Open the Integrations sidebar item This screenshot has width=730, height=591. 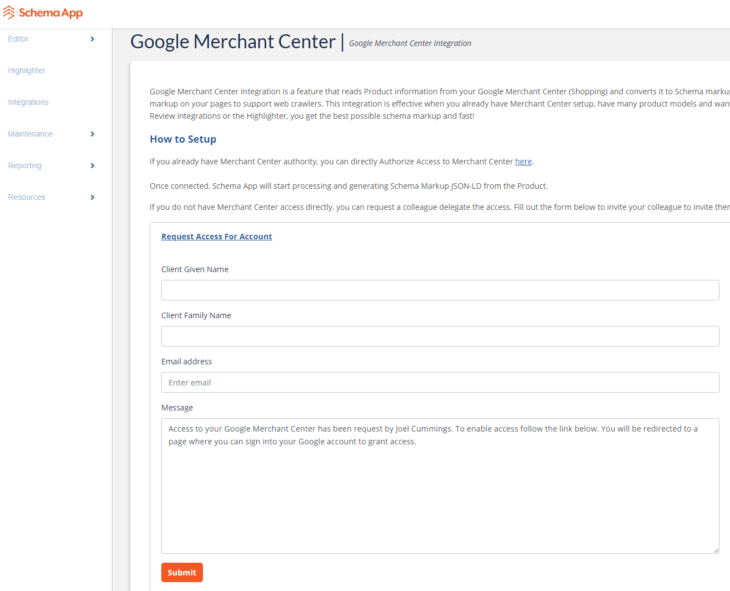click(x=28, y=102)
